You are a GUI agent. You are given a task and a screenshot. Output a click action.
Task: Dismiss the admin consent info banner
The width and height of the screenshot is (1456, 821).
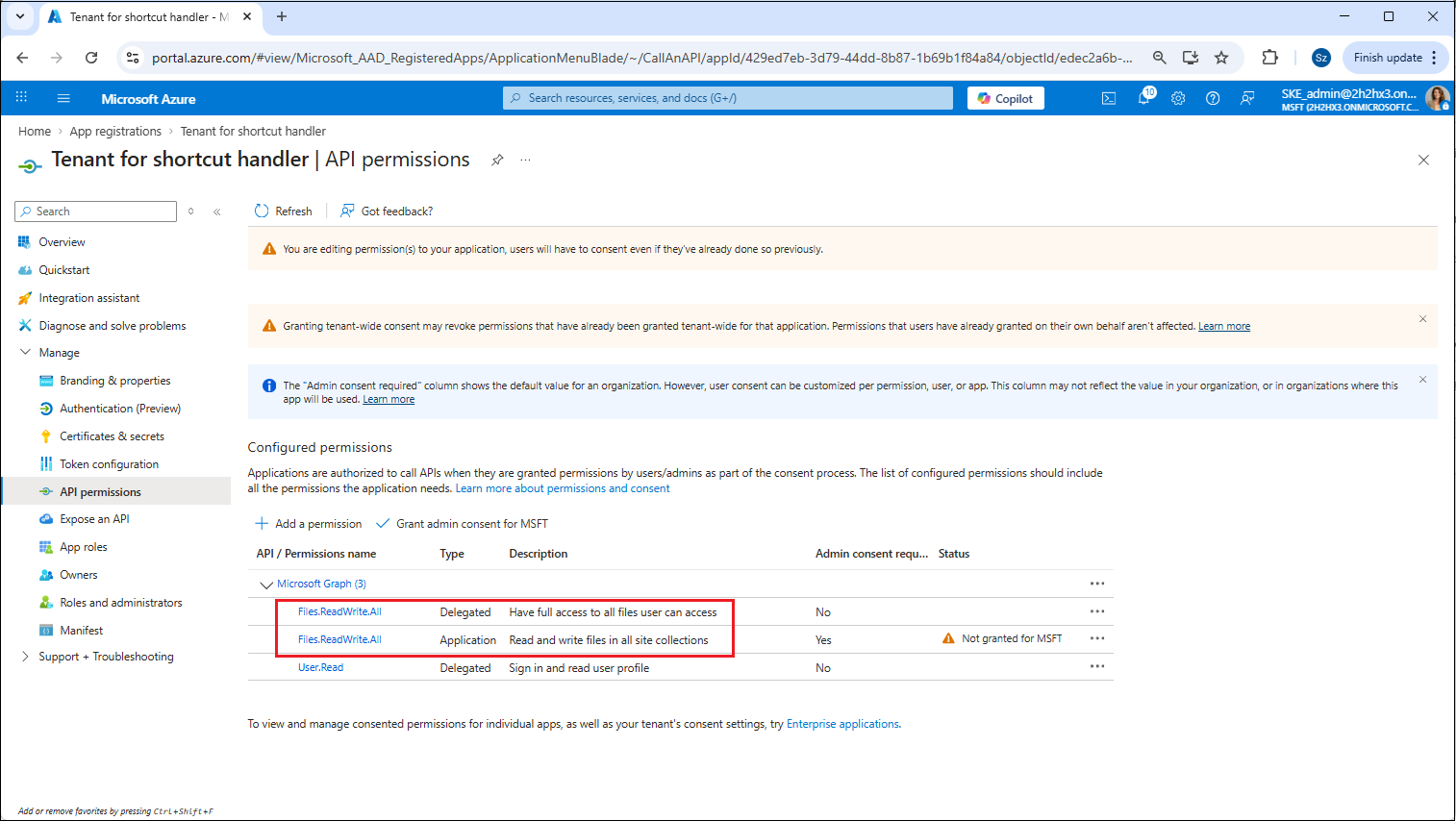pyautogui.click(x=1422, y=380)
